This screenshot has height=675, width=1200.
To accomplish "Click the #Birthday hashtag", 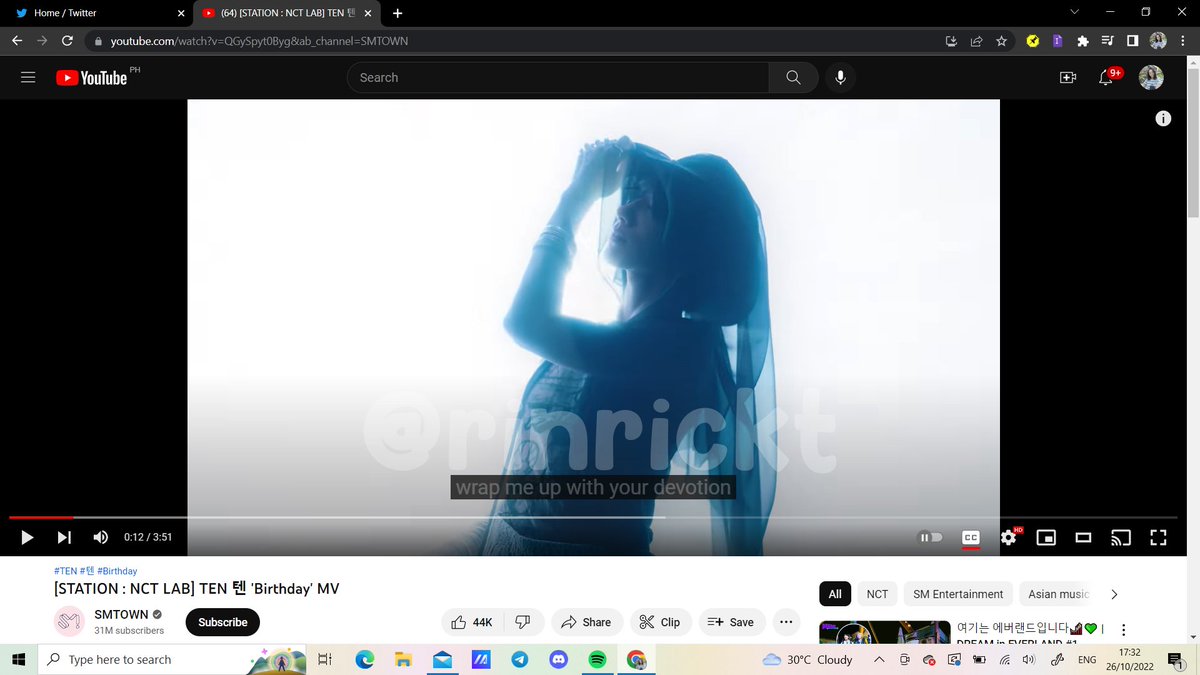I will (x=117, y=571).
